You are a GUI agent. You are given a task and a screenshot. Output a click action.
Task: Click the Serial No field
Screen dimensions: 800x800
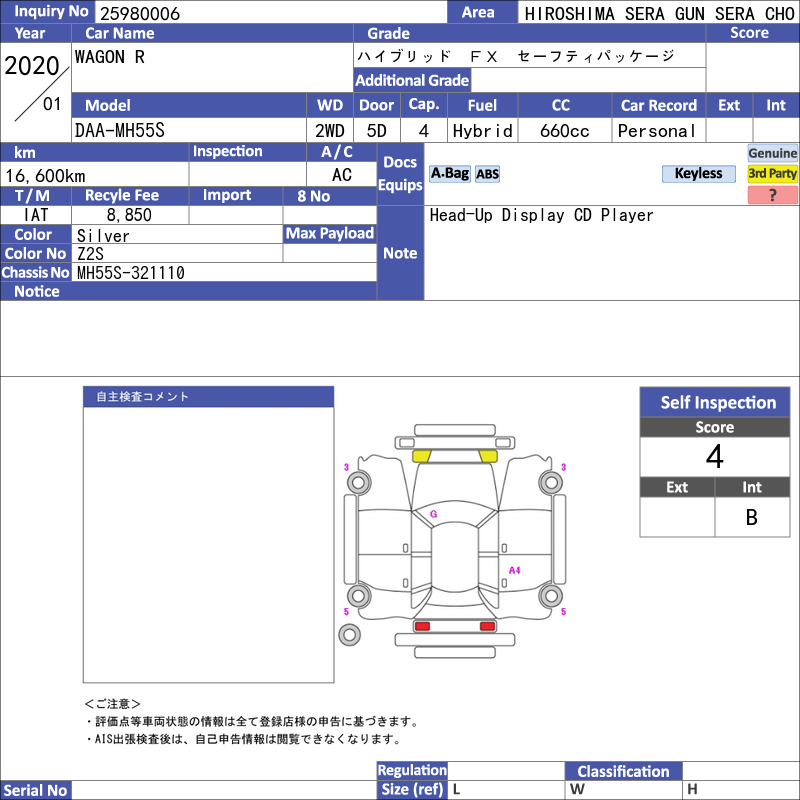tap(224, 790)
